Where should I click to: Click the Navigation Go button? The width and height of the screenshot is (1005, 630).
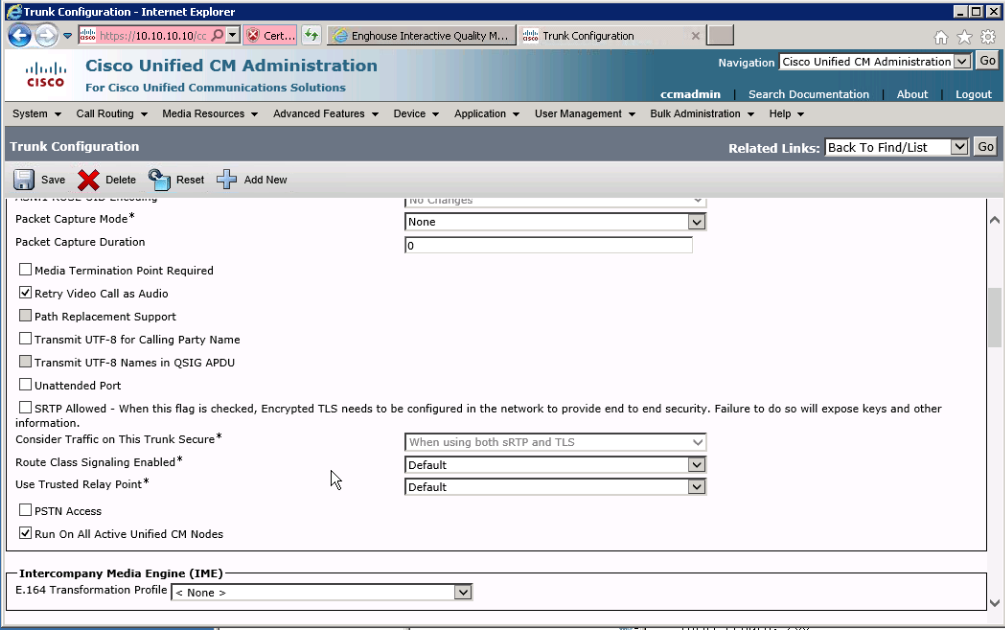tap(988, 61)
